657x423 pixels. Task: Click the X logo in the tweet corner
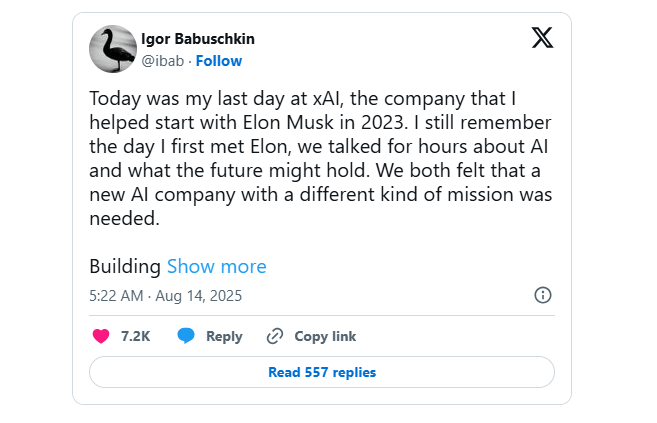[x=541, y=39]
